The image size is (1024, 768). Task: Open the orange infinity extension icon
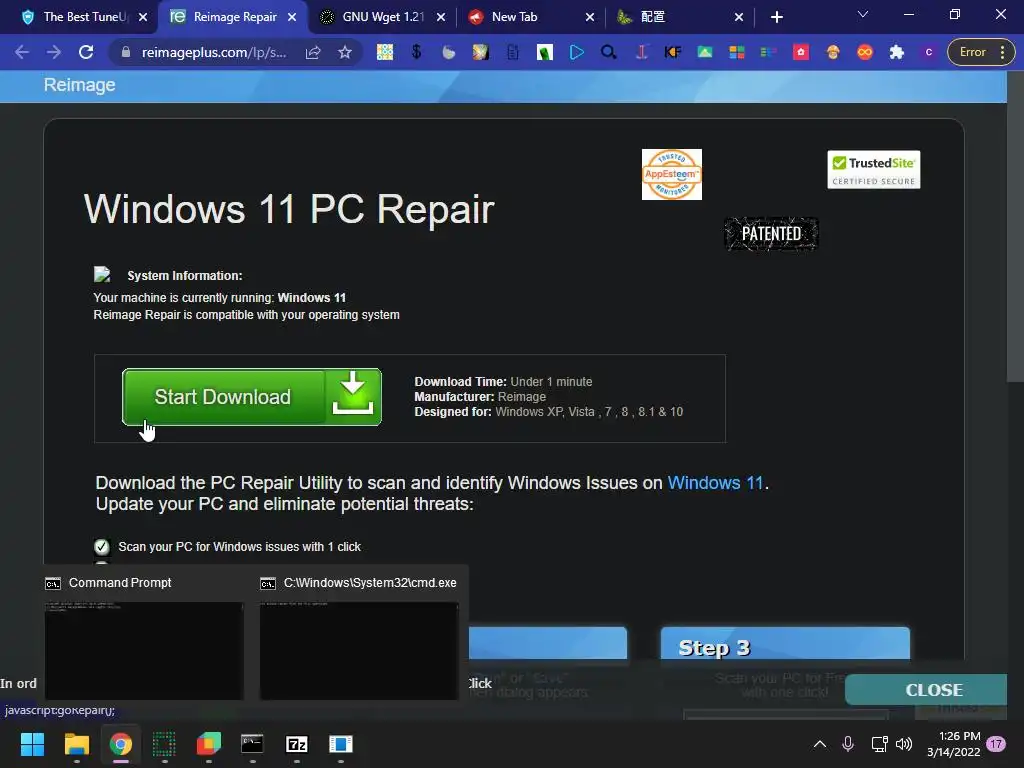[865, 52]
